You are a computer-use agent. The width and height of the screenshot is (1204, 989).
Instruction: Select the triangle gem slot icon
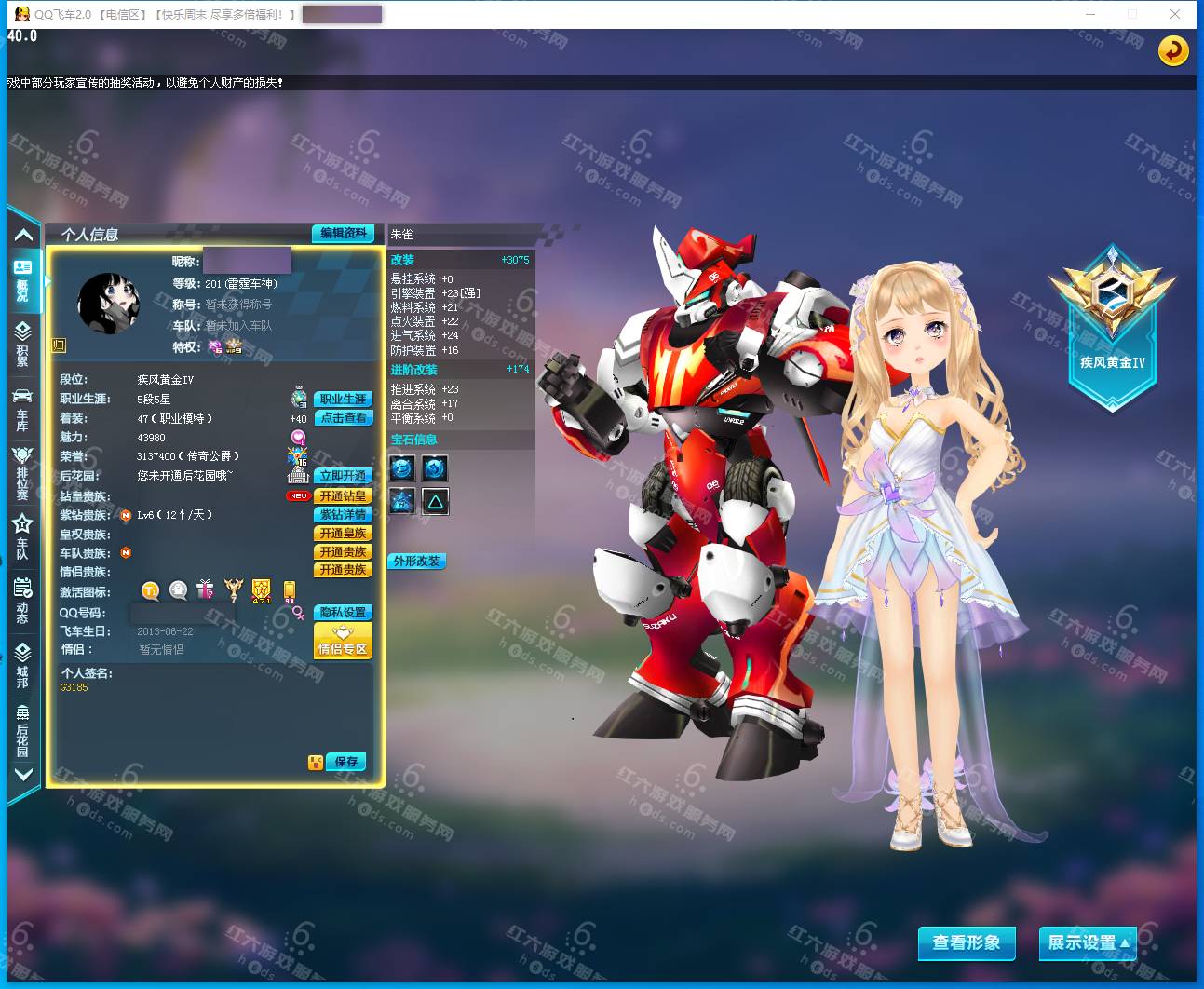pyautogui.click(x=435, y=502)
